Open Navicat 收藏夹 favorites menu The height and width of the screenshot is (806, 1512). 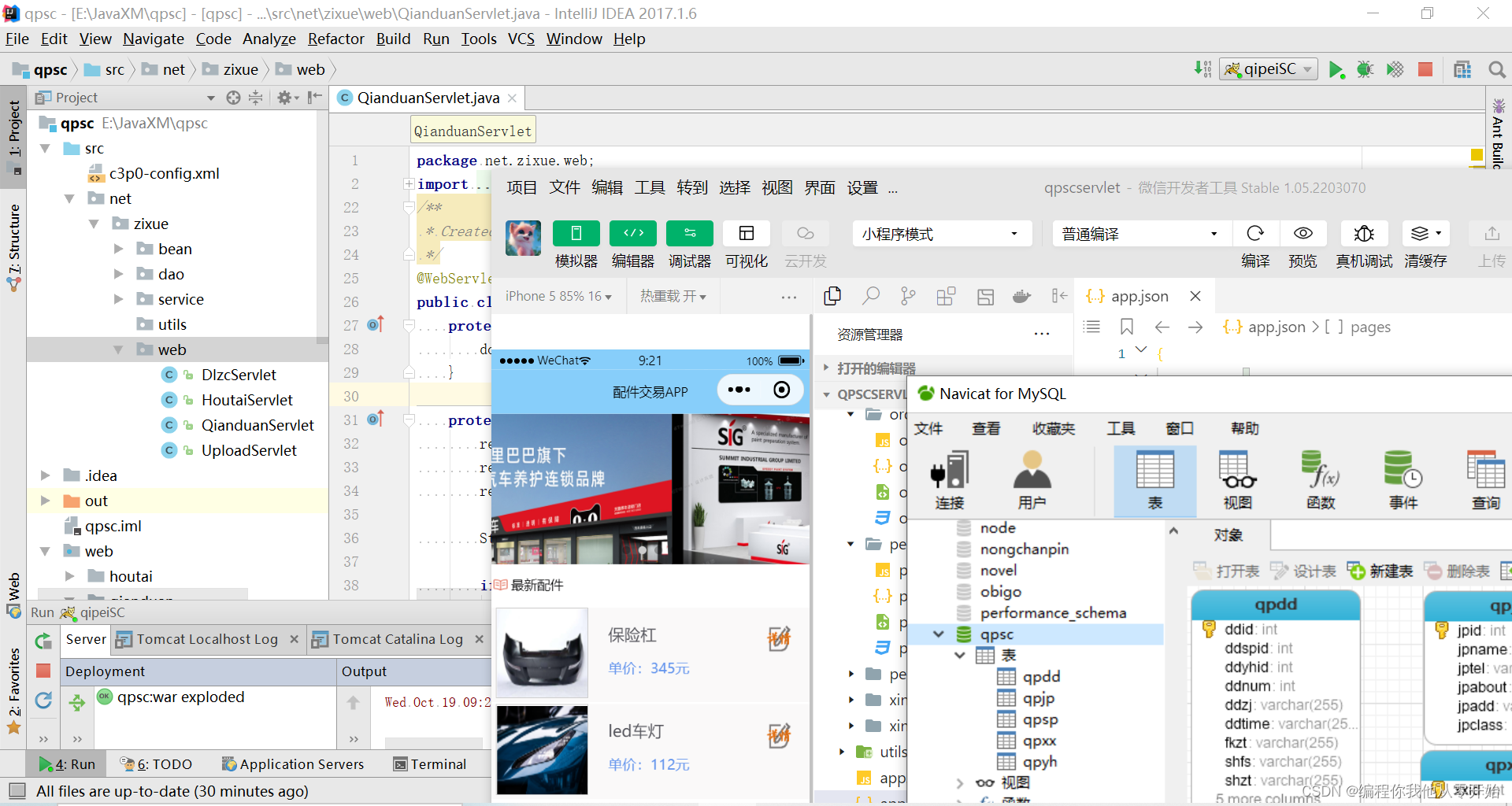tap(1054, 428)
